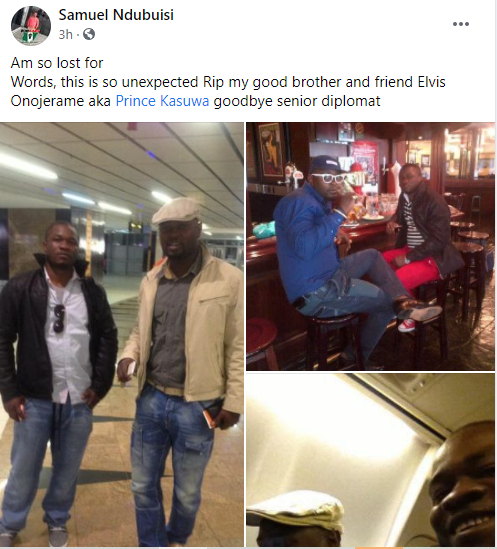Click the post text starting 'Am so lost'
Viewport: 497px width, 549px height.
point(228,82)
